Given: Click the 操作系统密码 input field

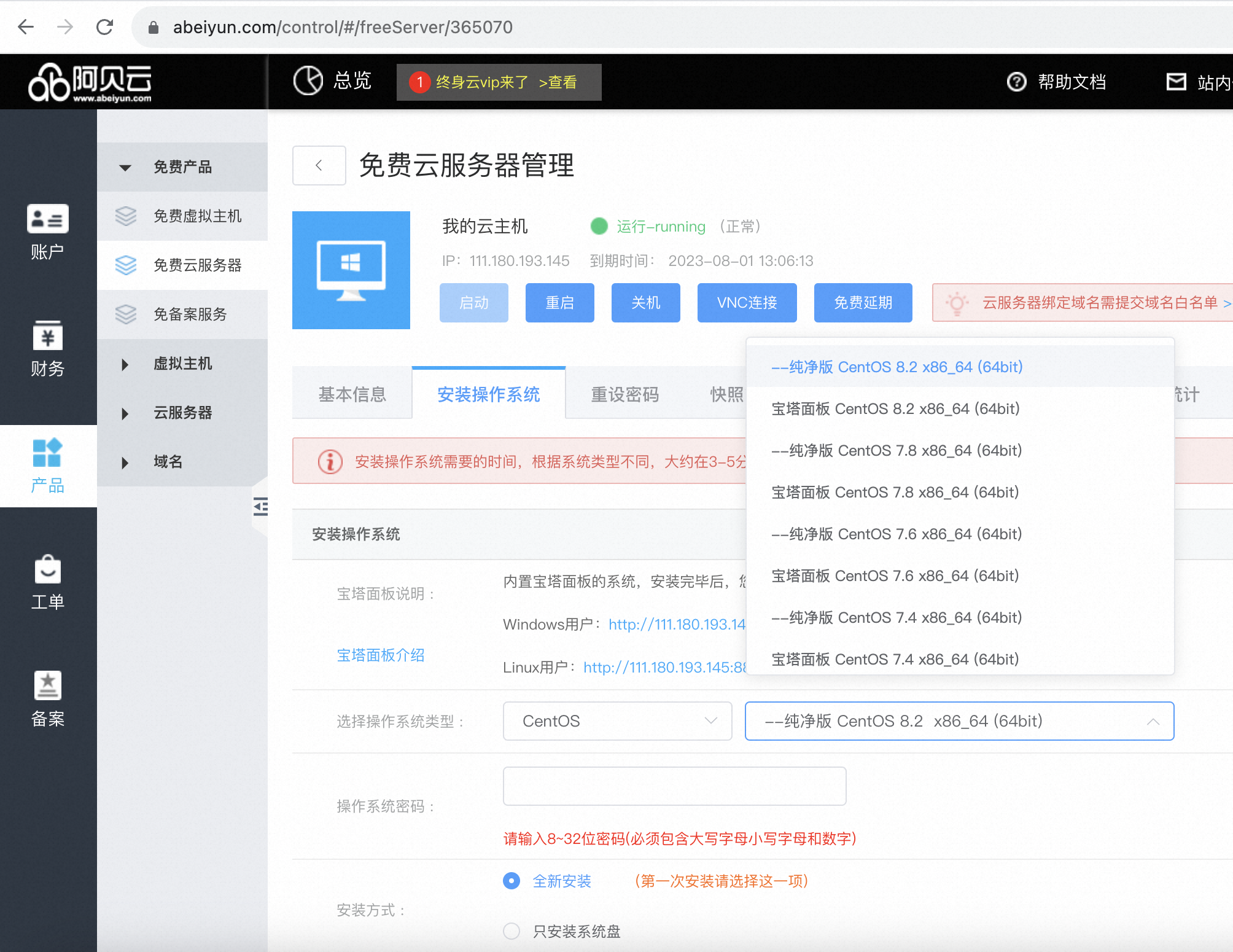Looking at the screenshot, I should coord(674,786).
